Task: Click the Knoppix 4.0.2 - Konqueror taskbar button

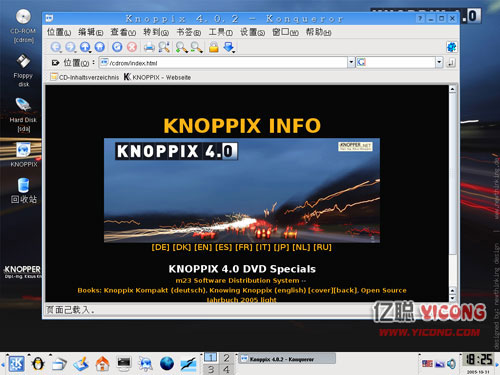Action: (x=287, y=359)
